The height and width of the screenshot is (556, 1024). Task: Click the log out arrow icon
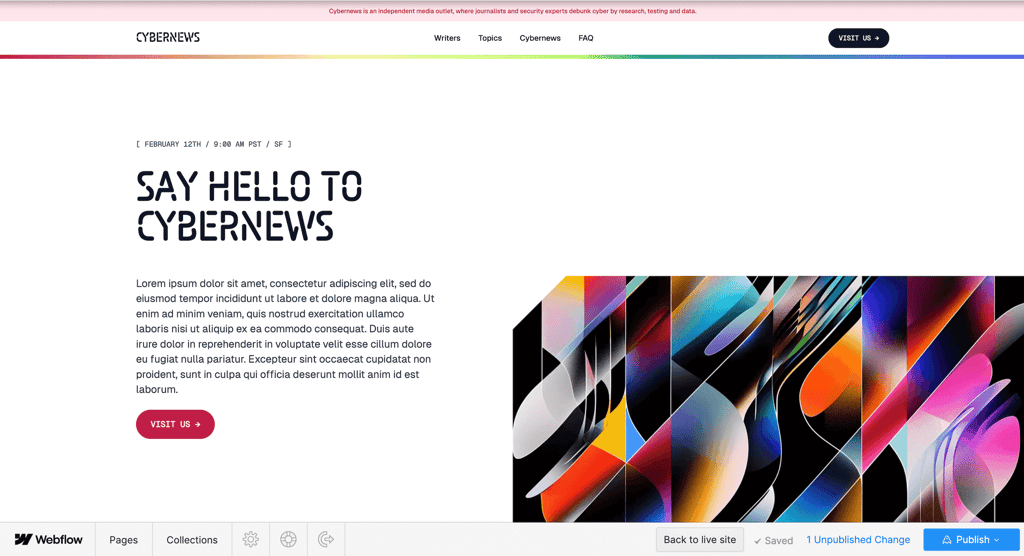coord(326,539)
